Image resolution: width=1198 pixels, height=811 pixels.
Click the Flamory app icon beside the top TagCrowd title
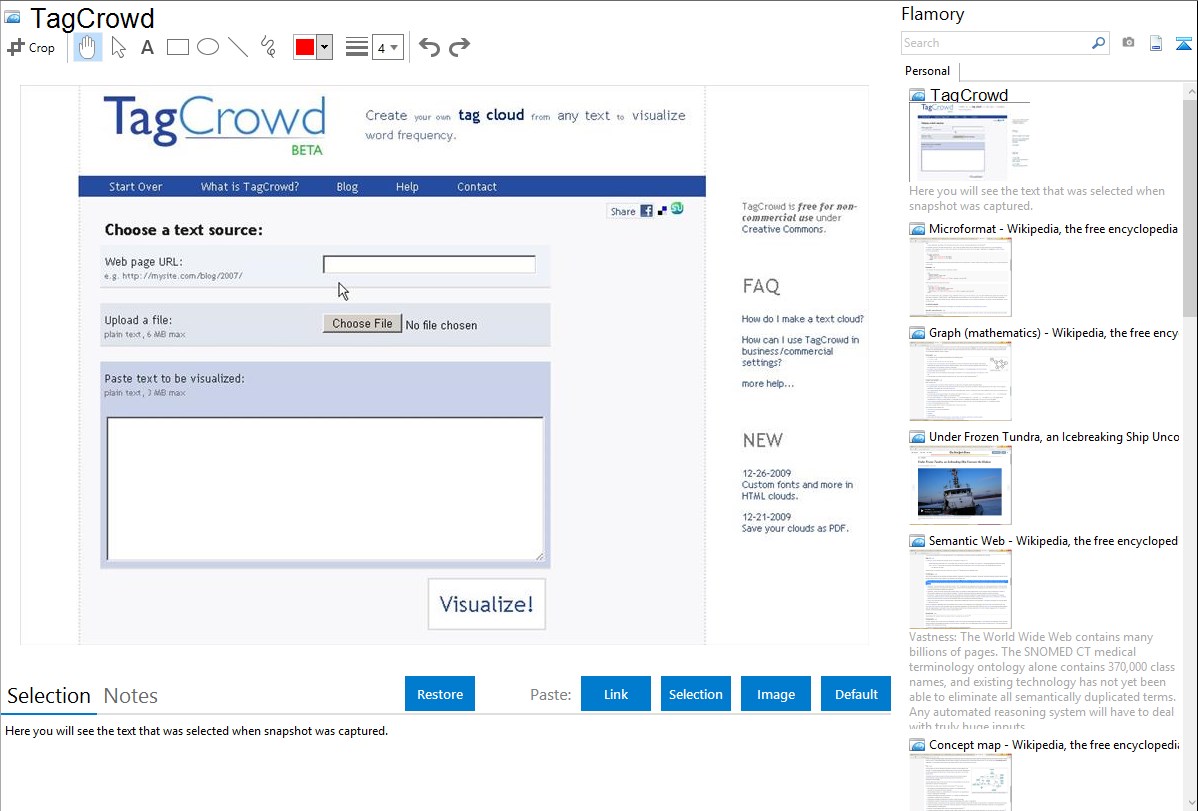12,17
